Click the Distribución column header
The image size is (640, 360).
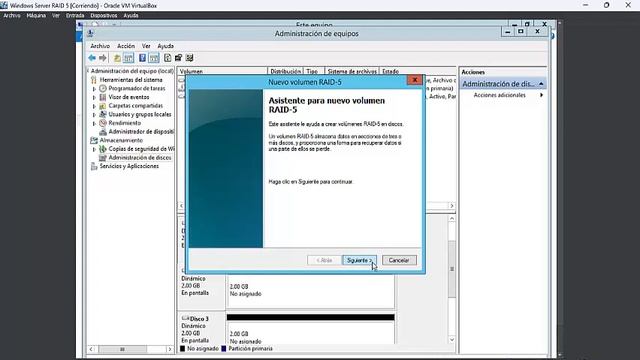coord(286,71)
